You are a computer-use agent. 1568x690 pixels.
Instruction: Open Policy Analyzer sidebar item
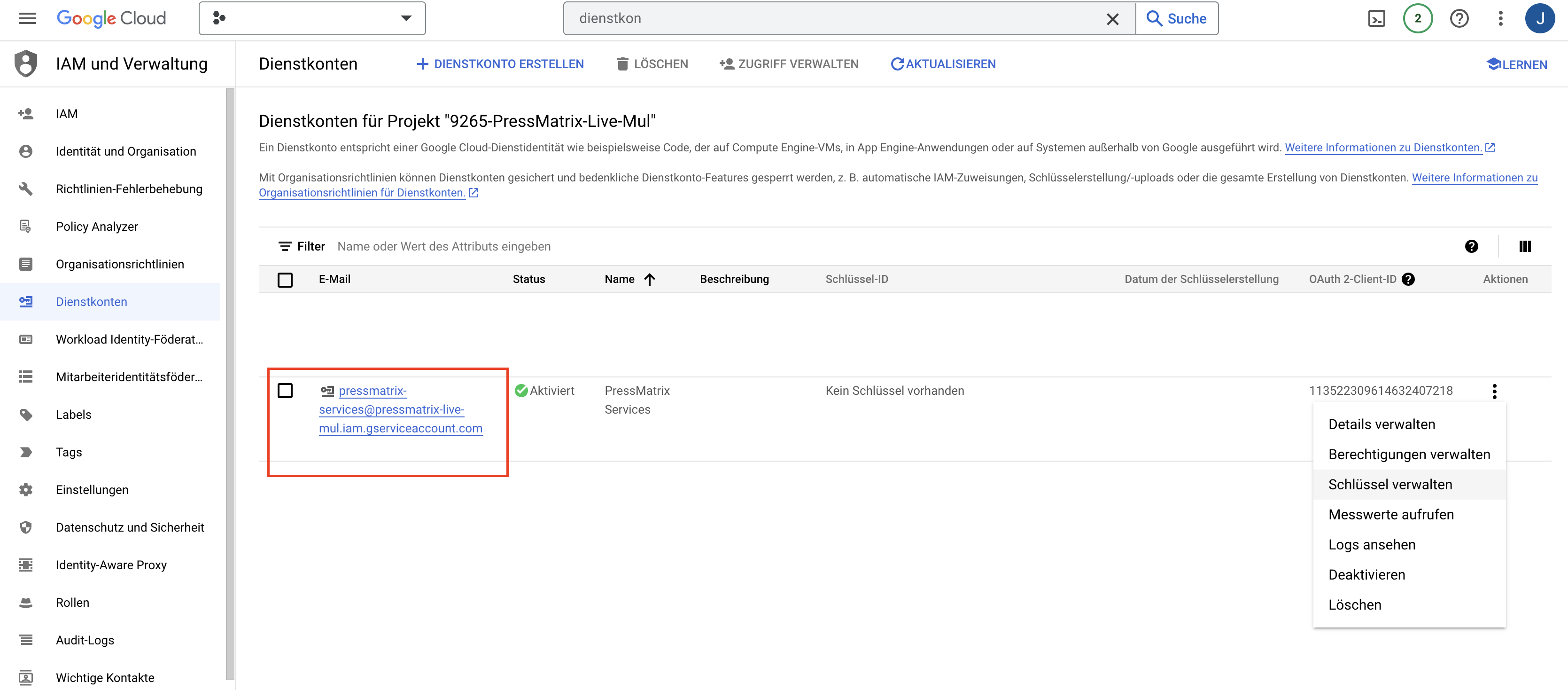[110, 227]
